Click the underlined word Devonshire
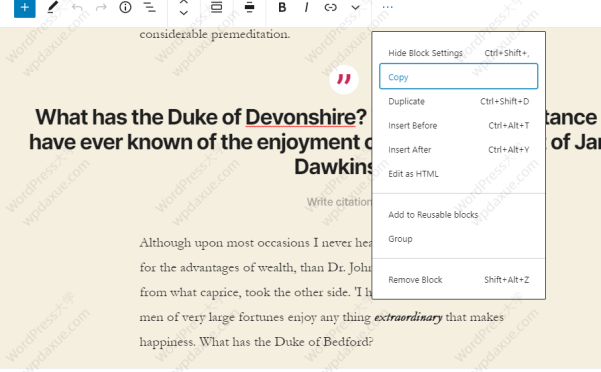The height and width of the screenshot is (372, 601). click(301, 117)
